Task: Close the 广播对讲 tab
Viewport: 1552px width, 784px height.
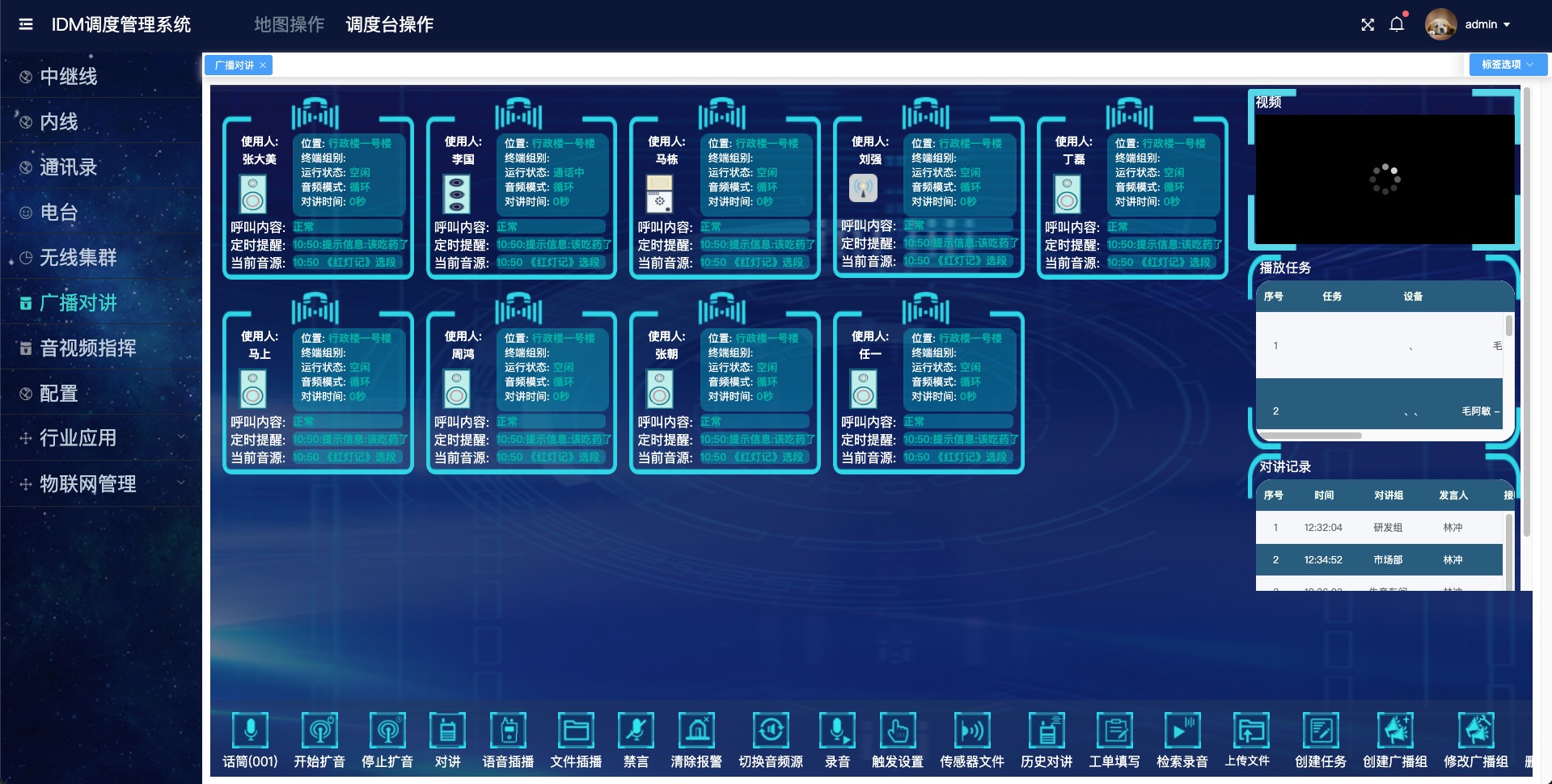Action: pos(263,65)
